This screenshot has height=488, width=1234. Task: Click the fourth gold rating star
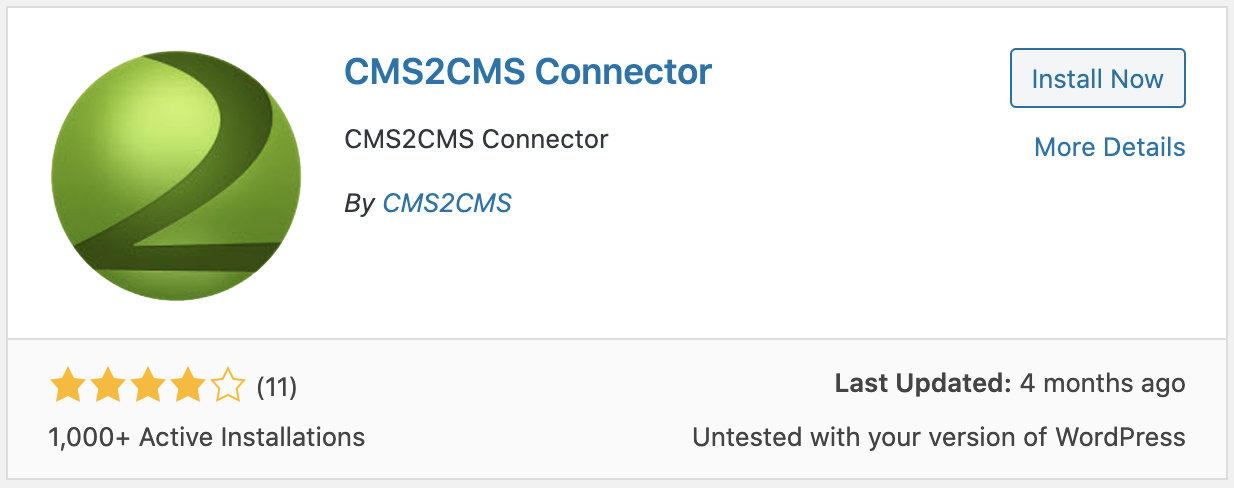point(188,385)
